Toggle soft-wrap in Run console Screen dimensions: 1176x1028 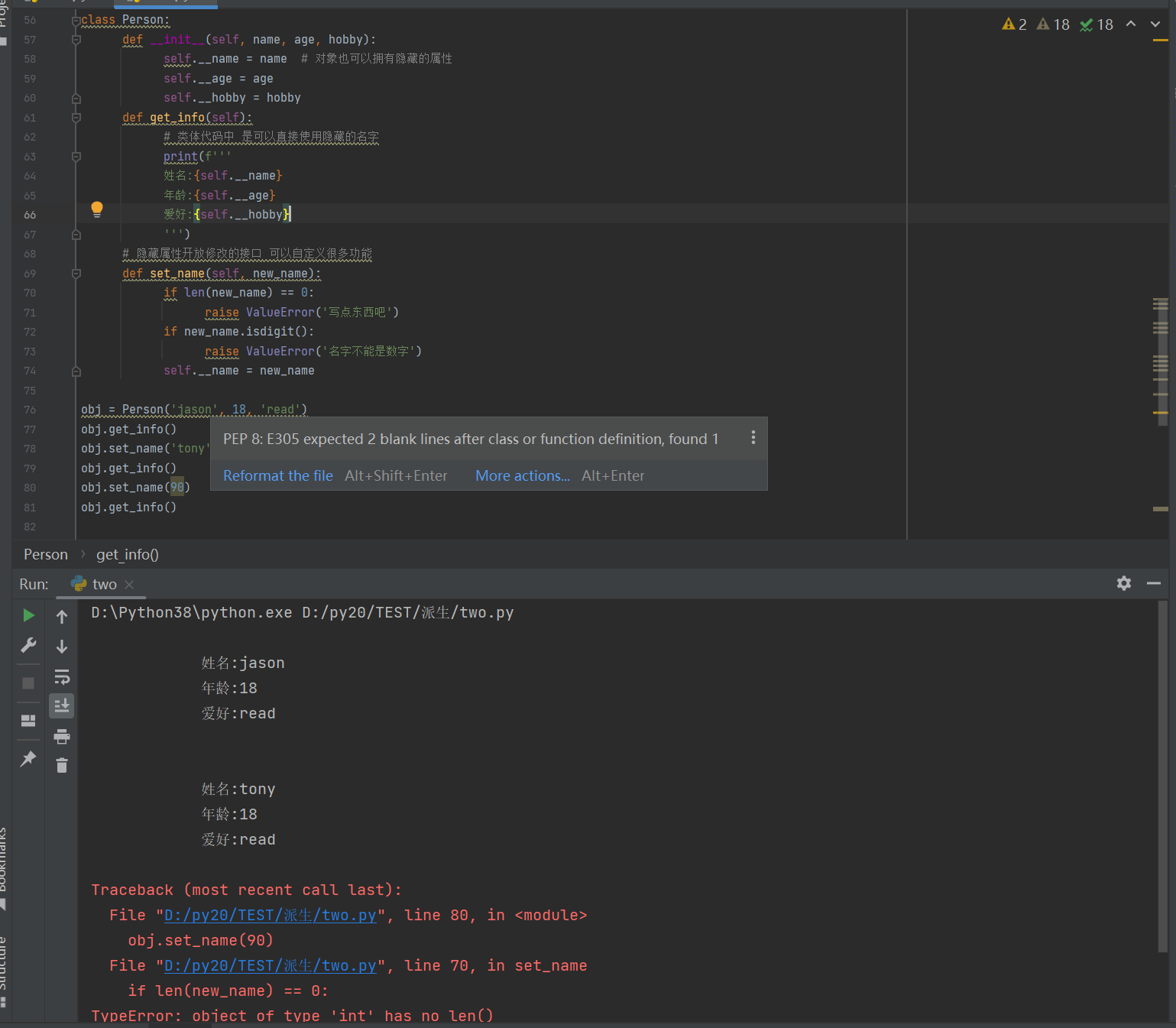click(x=62, y=676)
